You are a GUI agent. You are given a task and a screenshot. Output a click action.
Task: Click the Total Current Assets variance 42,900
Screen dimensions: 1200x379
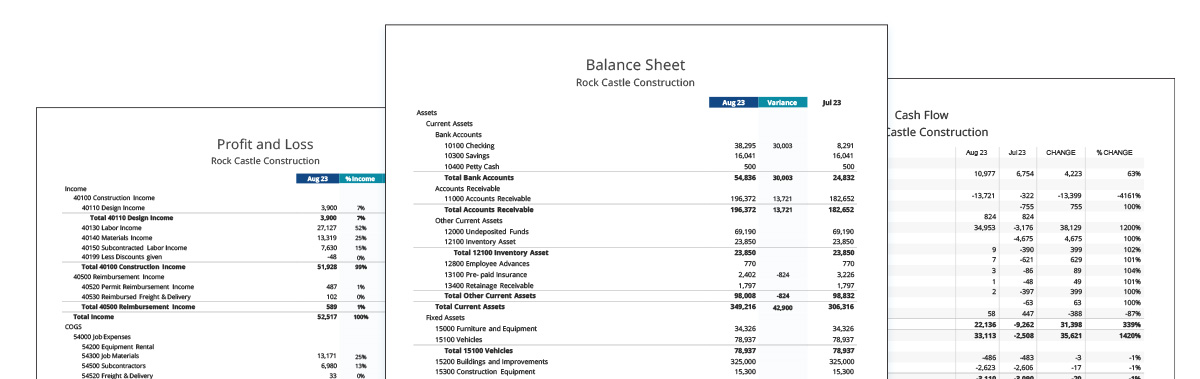(782, 307)
